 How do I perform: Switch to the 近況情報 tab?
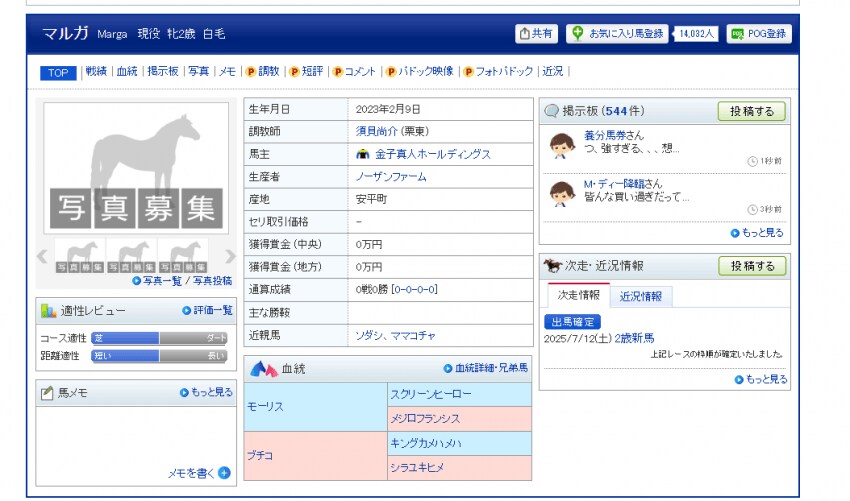coord(641,297)
